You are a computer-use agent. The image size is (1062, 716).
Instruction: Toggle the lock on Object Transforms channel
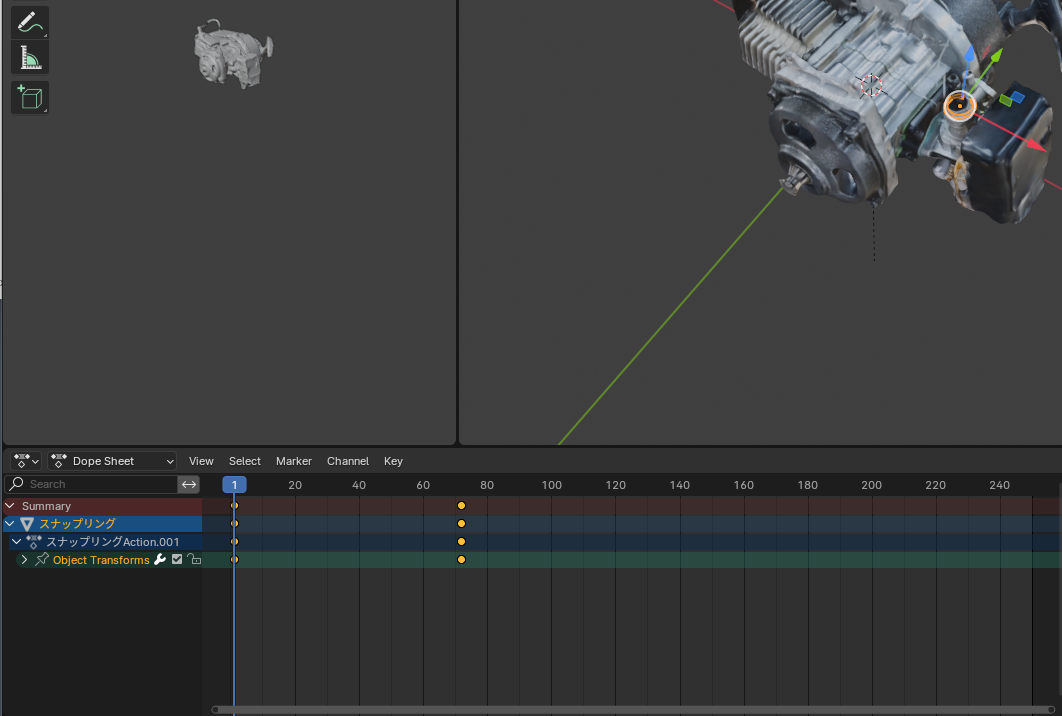pos(194,560)
